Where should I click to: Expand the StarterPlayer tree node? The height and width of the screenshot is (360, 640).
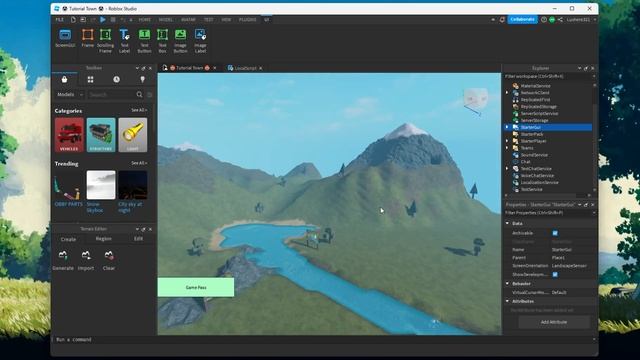507,141
